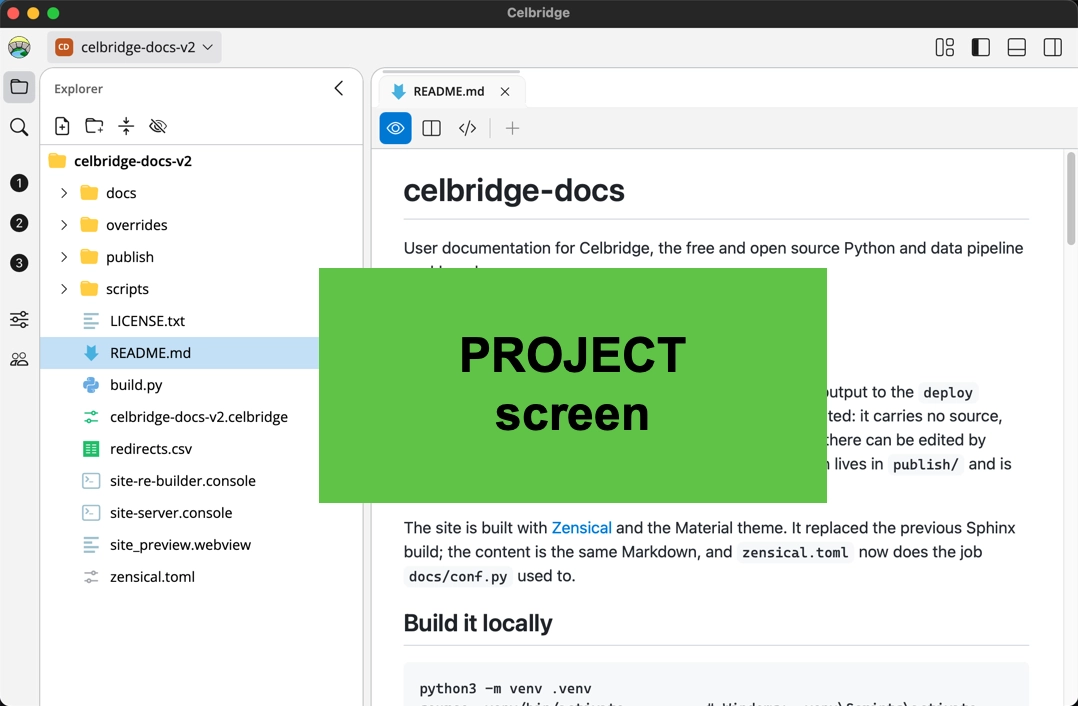Image resolution: width=1078 pixels, height=706 pixels.
Task: Toggle the bottom panel visibility
Action: click(1016, 47)
